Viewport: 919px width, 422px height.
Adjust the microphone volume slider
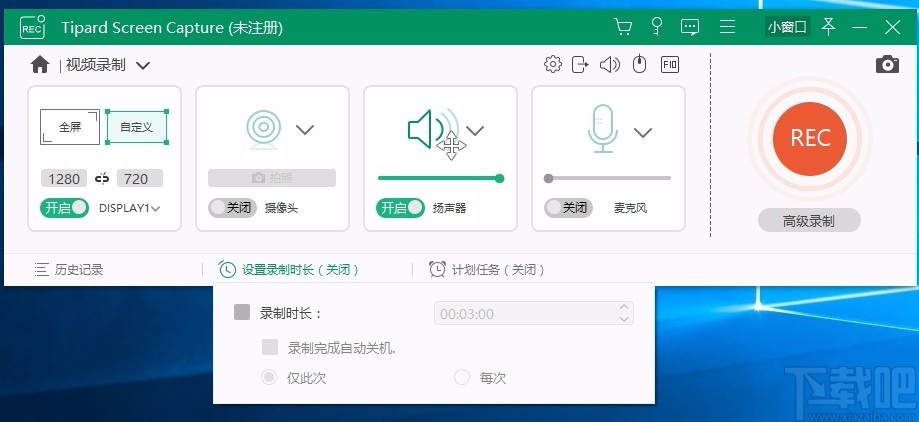(608, 178)
